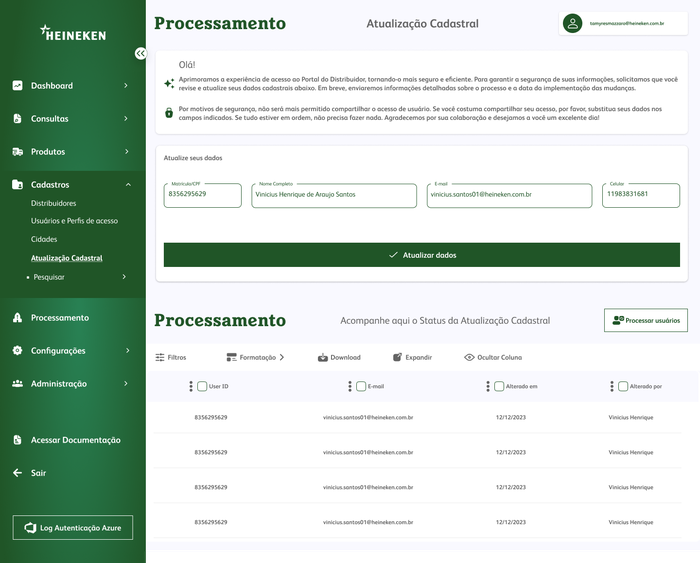Viewport: 700px width, 563px height.
Task: Click the Administração people icon
Action: point(17,384)
